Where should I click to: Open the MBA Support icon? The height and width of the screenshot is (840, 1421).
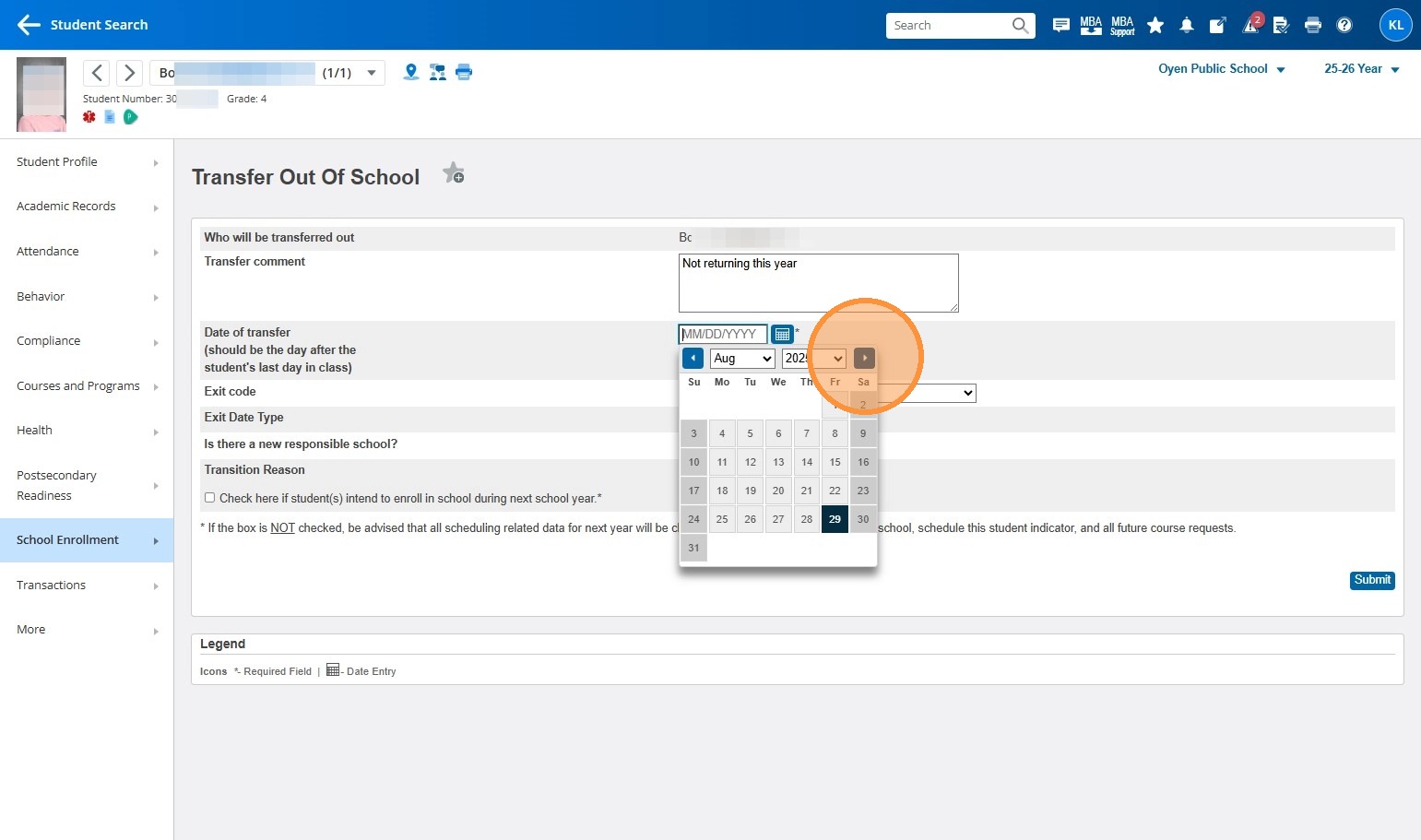pos(1122,26)
